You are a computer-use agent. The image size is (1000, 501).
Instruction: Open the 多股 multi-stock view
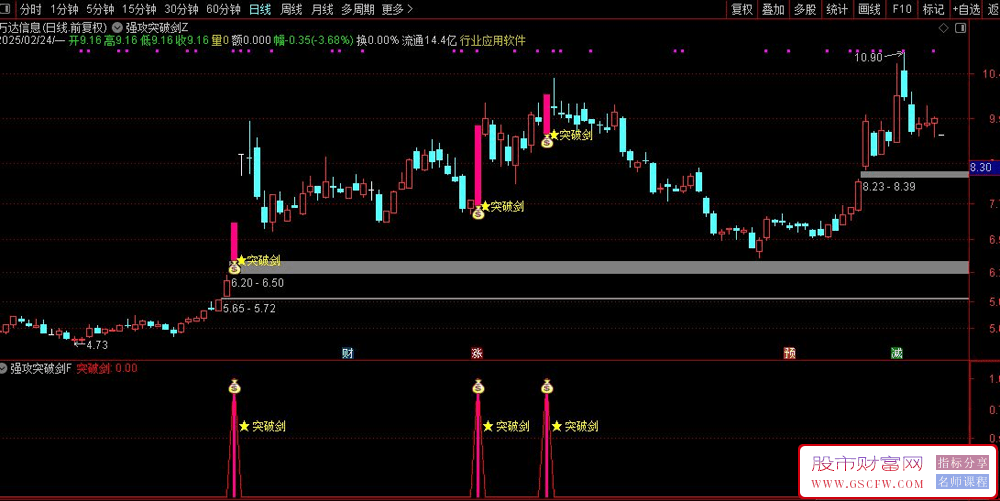click(805, 9)
